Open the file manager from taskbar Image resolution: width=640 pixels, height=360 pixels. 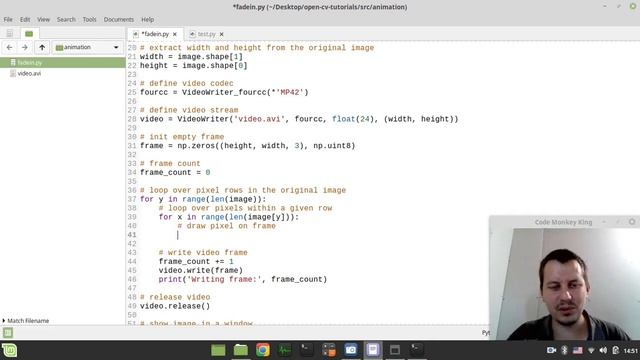241,350
